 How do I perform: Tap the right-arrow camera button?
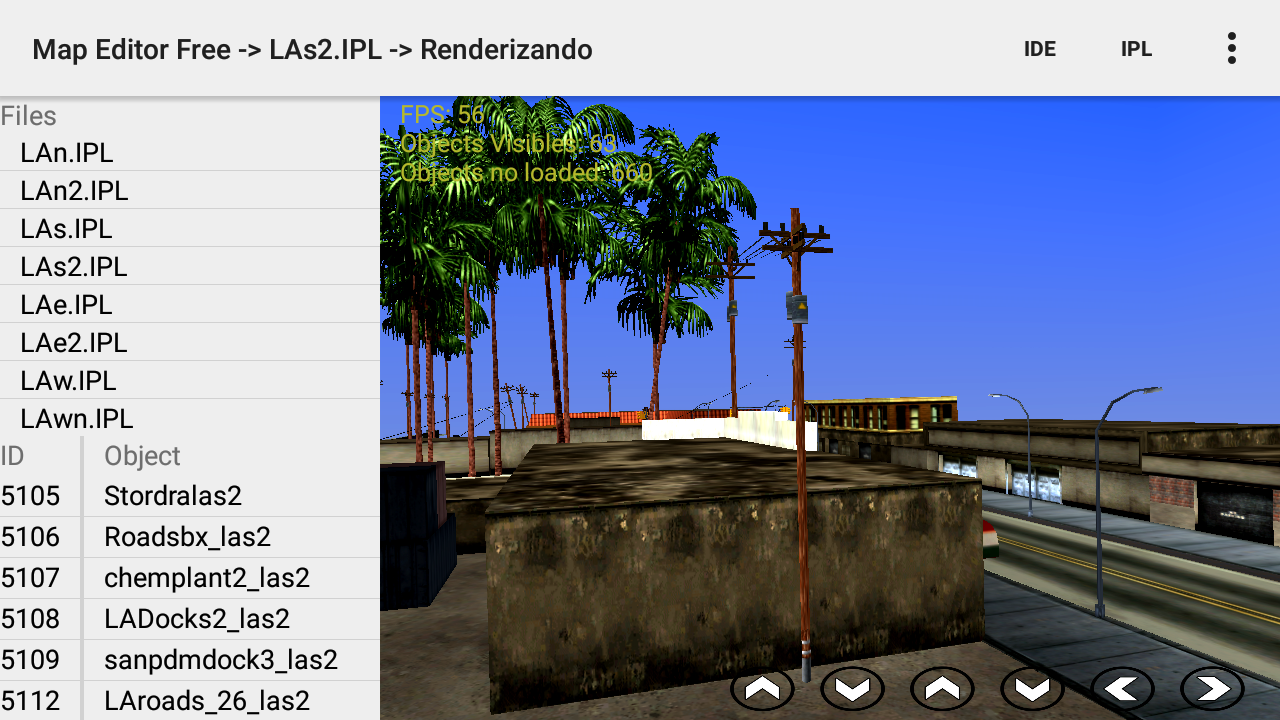click(1212, 689)
